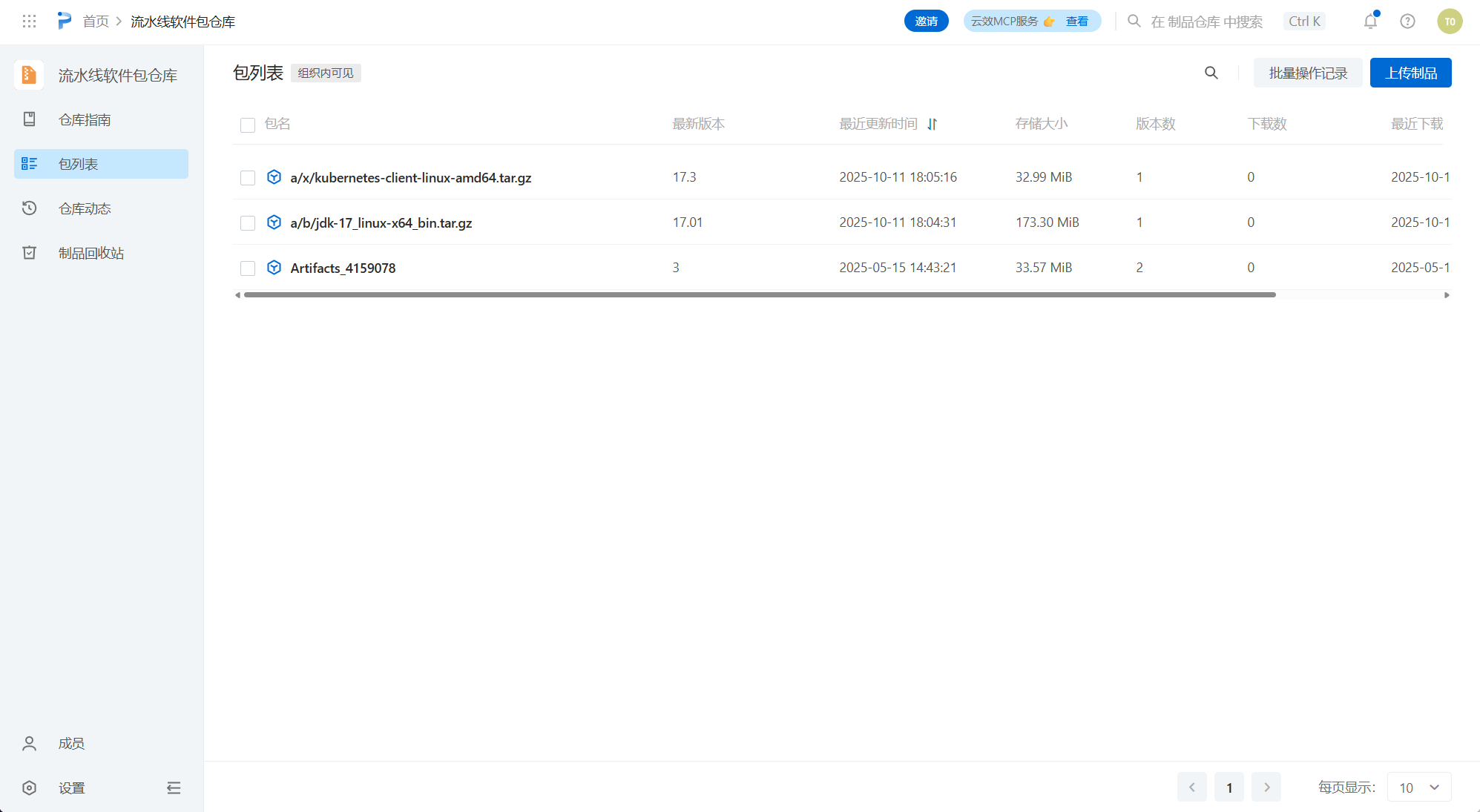Click the 上传制品 button

click(1410, 73)
